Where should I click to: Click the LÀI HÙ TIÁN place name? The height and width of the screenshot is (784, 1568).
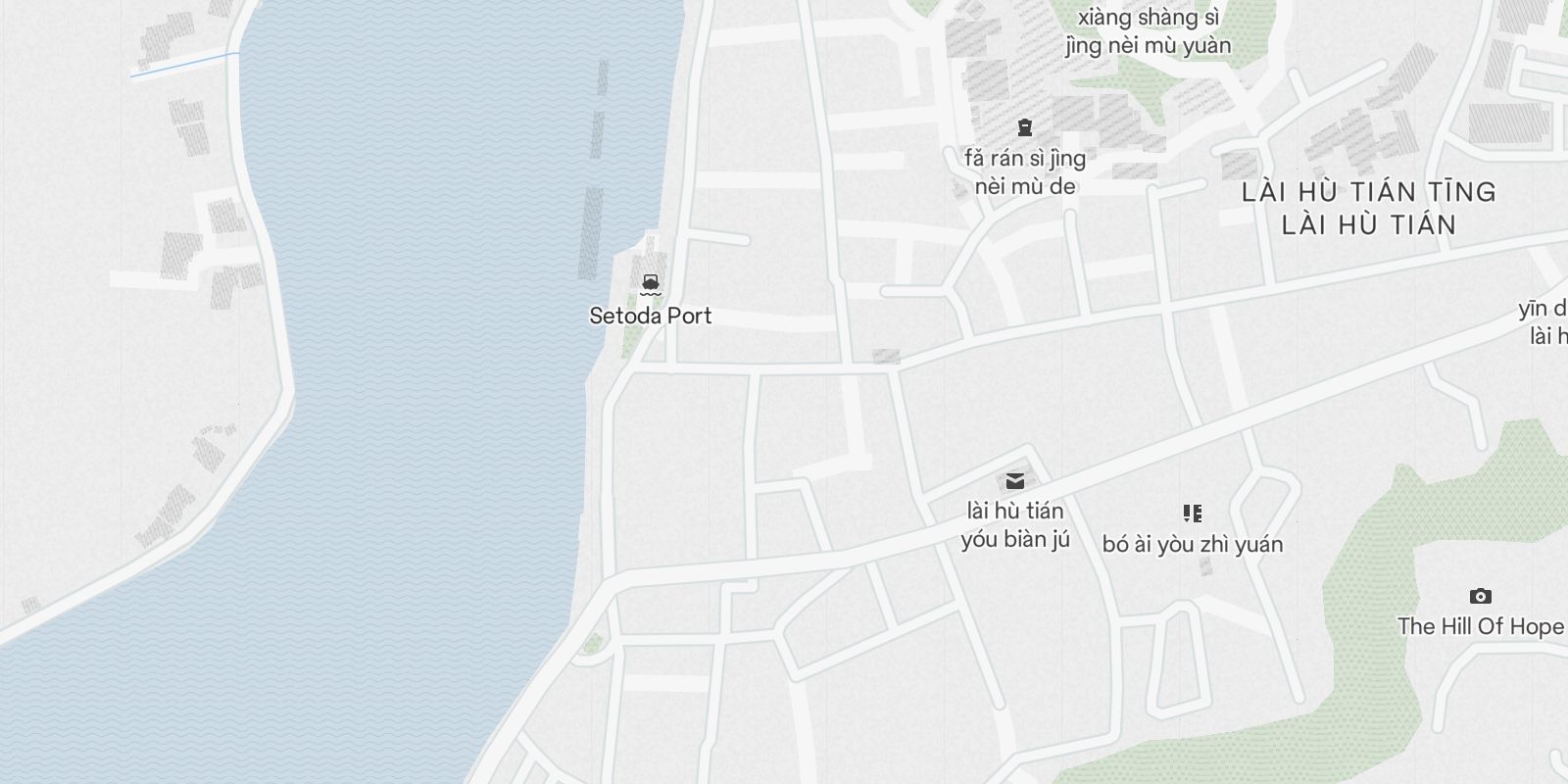click(1369, 224)
